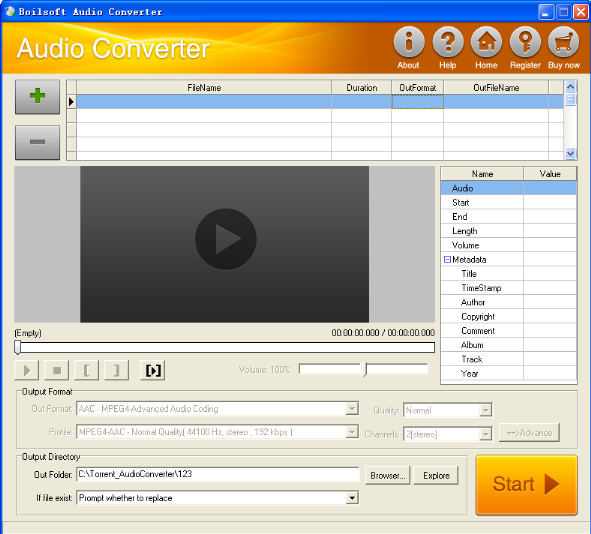
Task: Click scroll up arrow of file list
Action: coord(570,87)
